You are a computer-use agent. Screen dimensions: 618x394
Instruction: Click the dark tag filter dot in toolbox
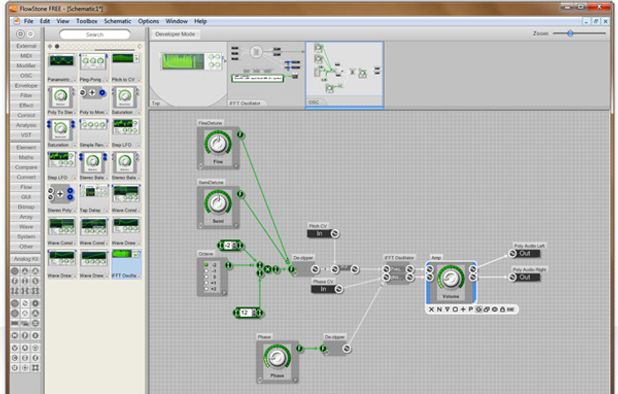[57, 46]
